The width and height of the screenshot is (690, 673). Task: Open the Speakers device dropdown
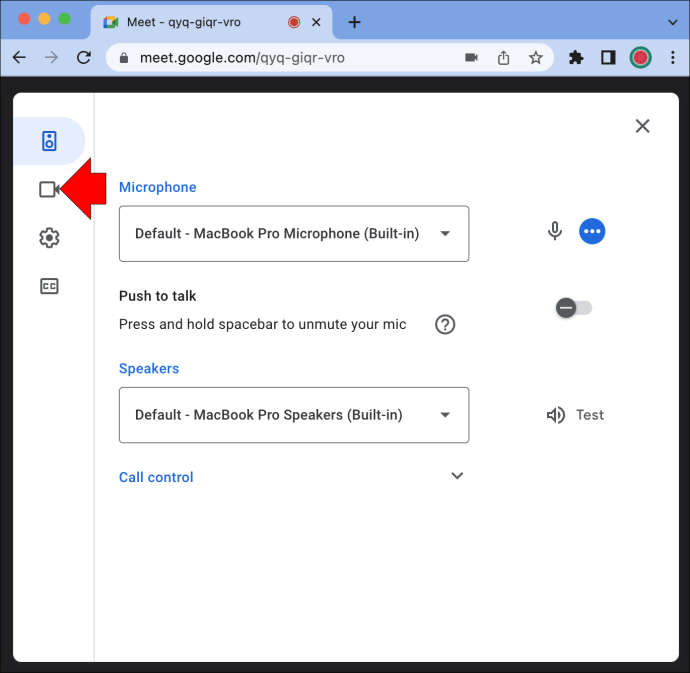point(294,415)
